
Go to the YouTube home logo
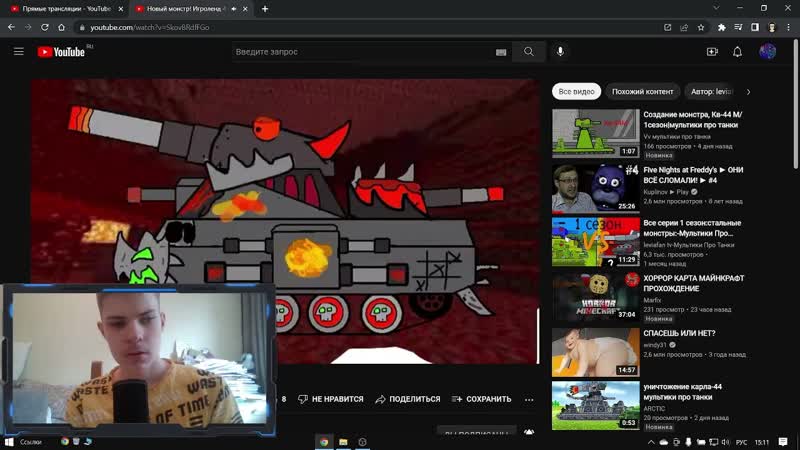[61, 52]
